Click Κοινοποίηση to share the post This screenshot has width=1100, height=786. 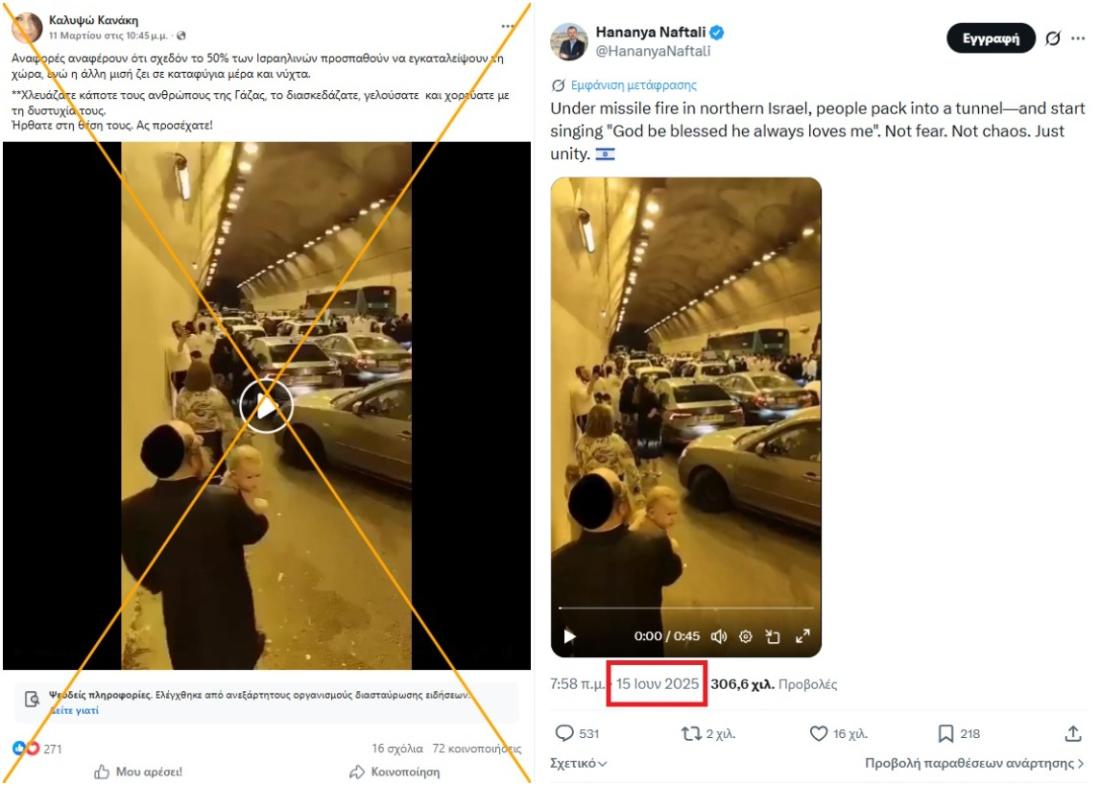click(x=394, y=772)
